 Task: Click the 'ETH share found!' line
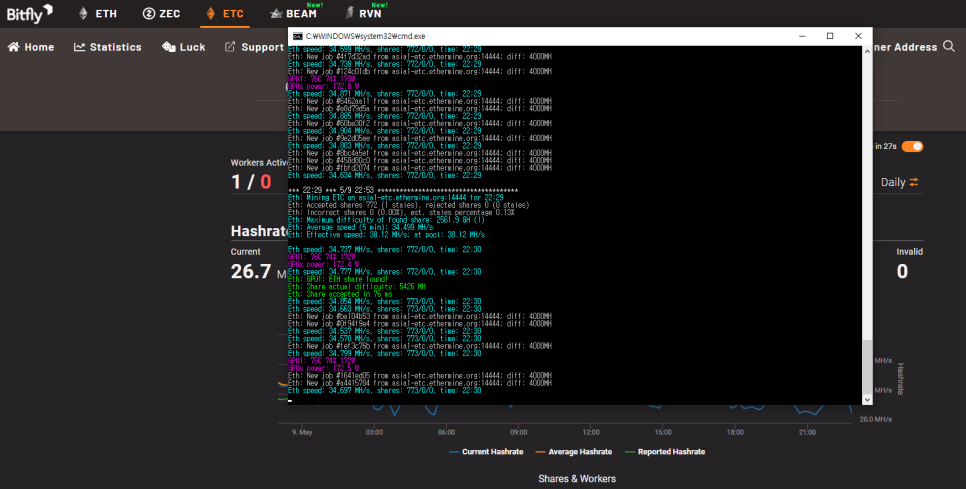coord(338,279)
